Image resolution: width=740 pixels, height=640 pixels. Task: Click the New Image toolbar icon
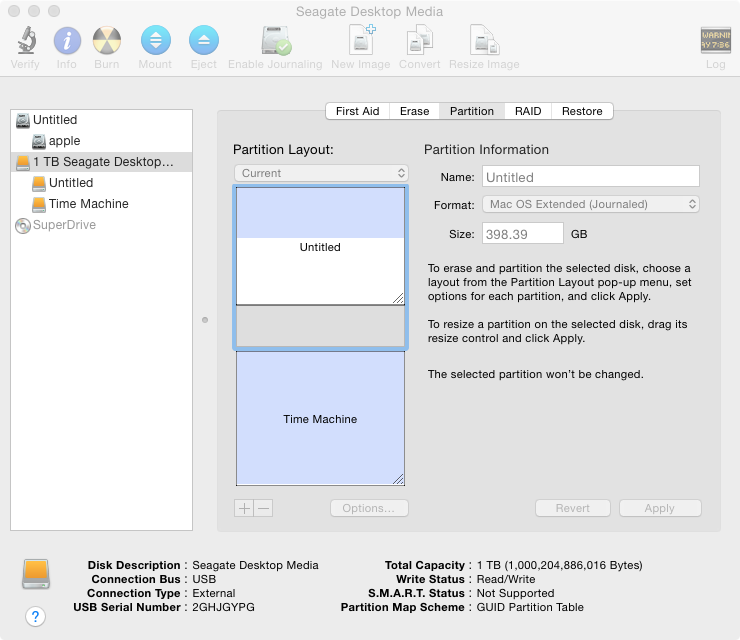pos(362,39)
